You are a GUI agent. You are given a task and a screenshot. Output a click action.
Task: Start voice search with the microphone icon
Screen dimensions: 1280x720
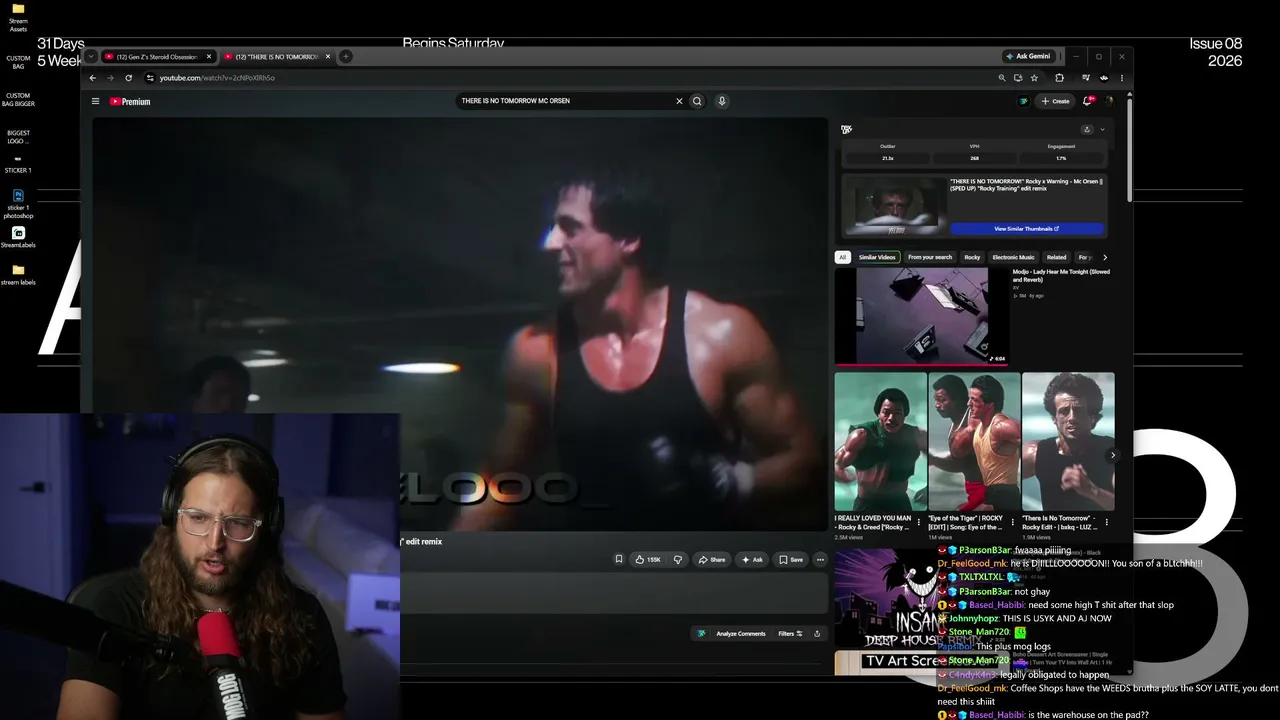pyautogui.click(x=721, y=101)
